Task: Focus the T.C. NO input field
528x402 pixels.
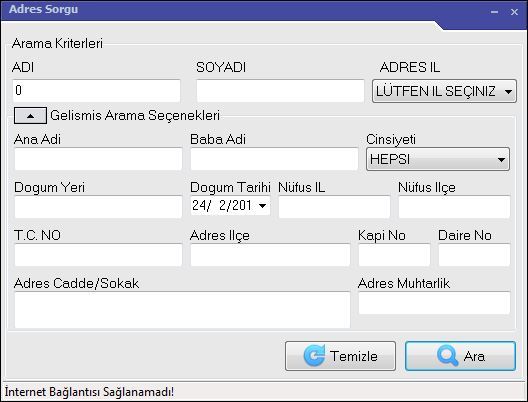Action: pos(98,255)
